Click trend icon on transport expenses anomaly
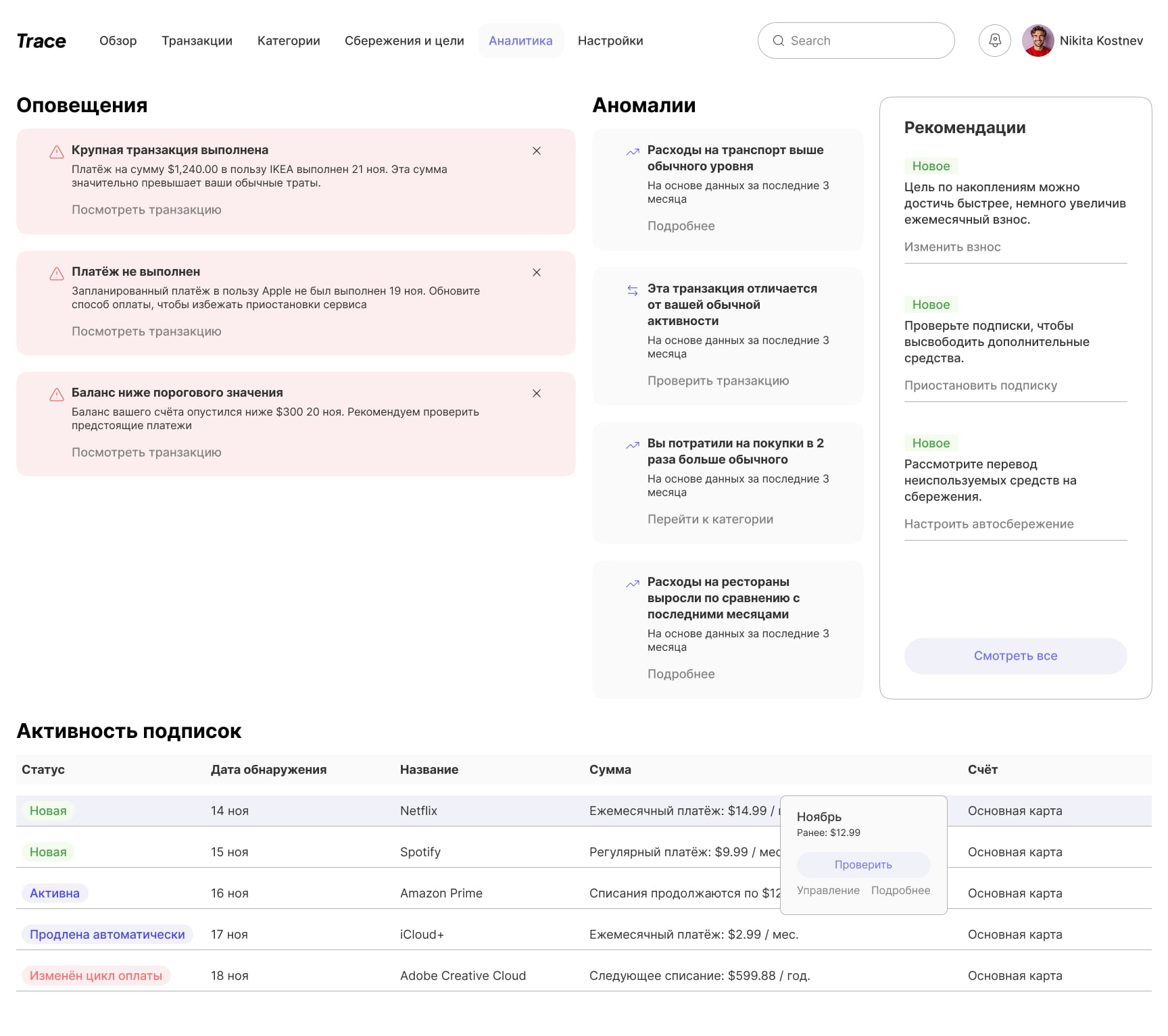 tap(633, 152)
